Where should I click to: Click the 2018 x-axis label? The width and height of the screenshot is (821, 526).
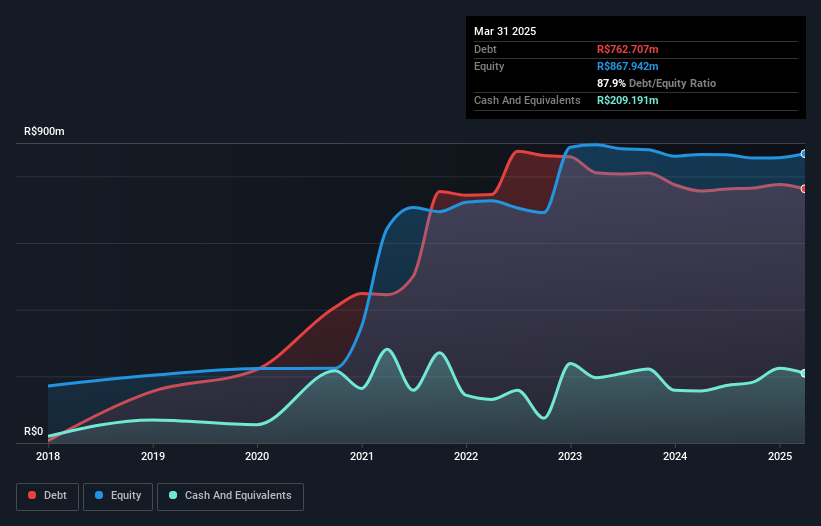pyautogui.click(x=48, y=456)
